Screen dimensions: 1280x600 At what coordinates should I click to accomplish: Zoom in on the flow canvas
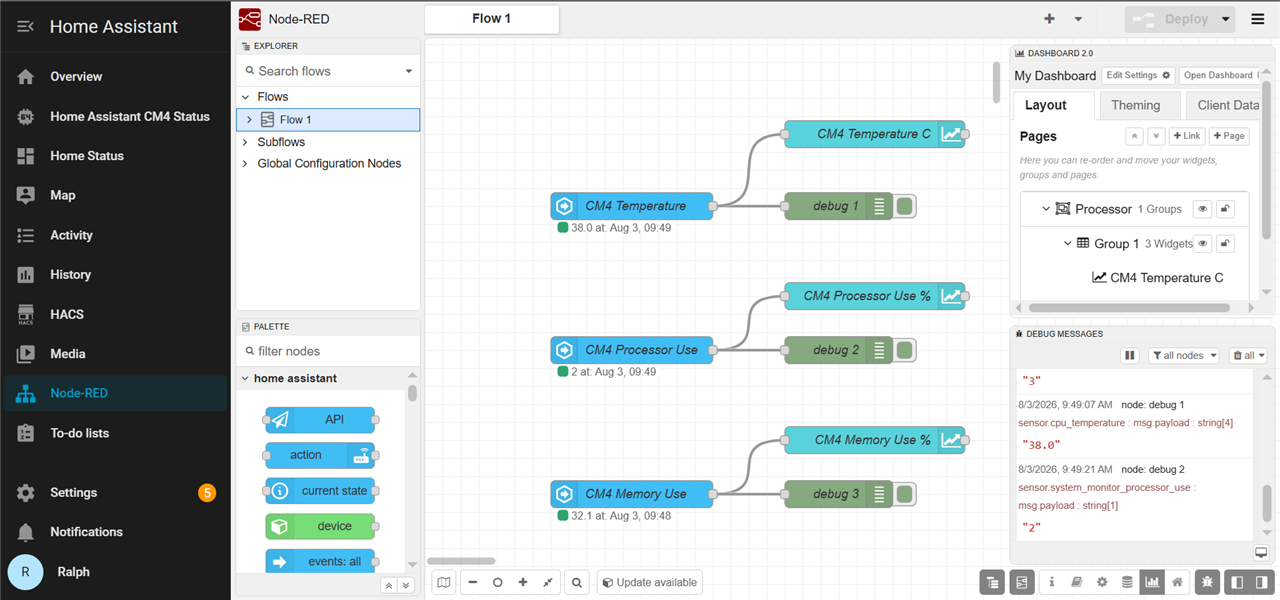point(522,582)
